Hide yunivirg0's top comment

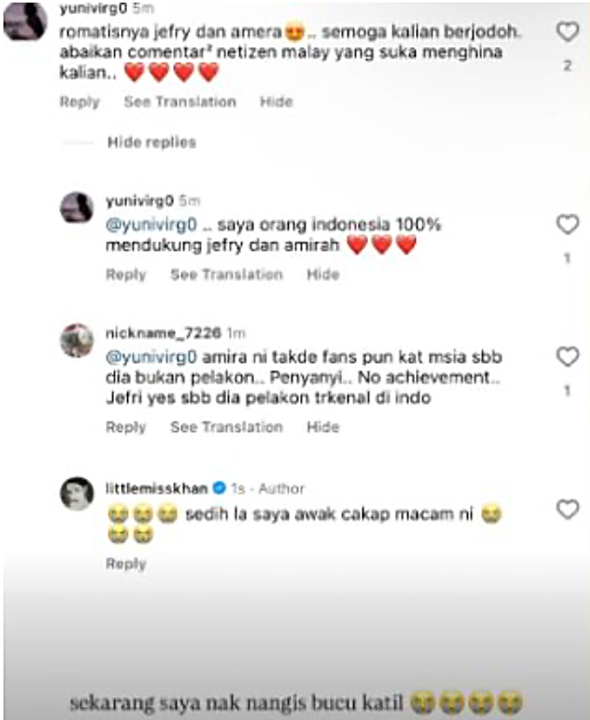276,101
